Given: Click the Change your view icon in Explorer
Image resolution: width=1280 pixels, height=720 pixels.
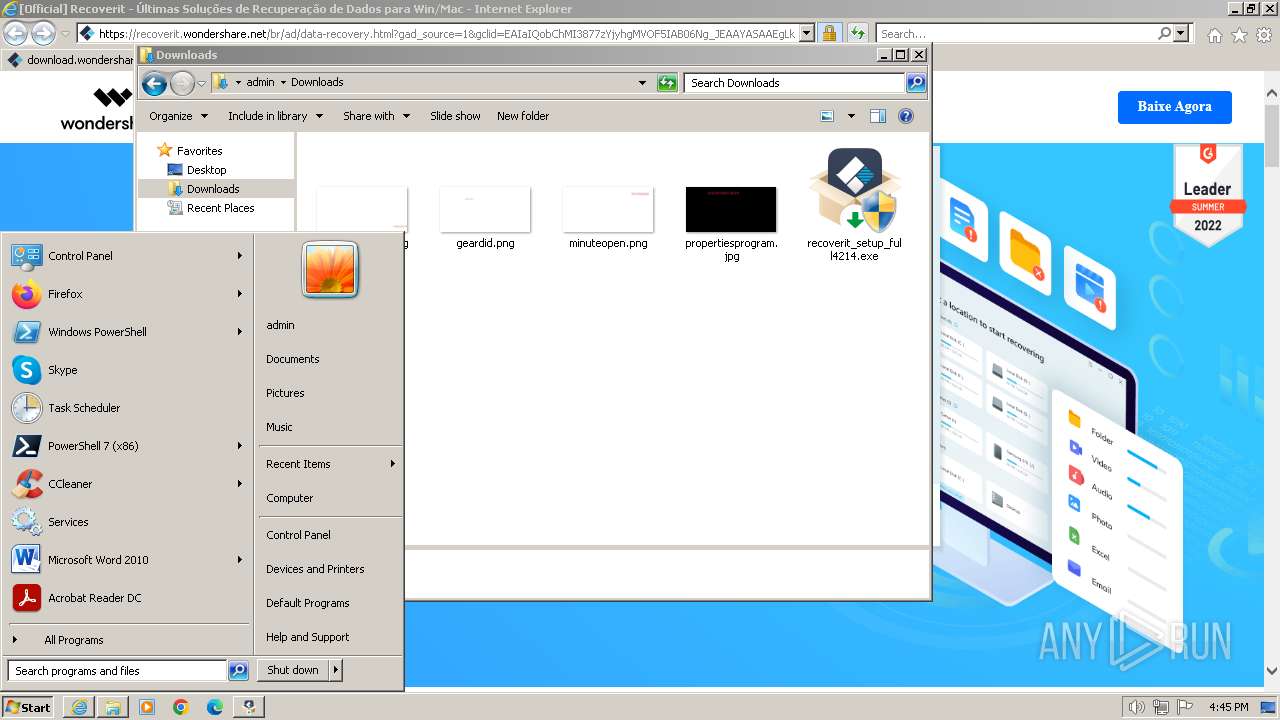Looking at the screenshot, I should pos(827,116).
